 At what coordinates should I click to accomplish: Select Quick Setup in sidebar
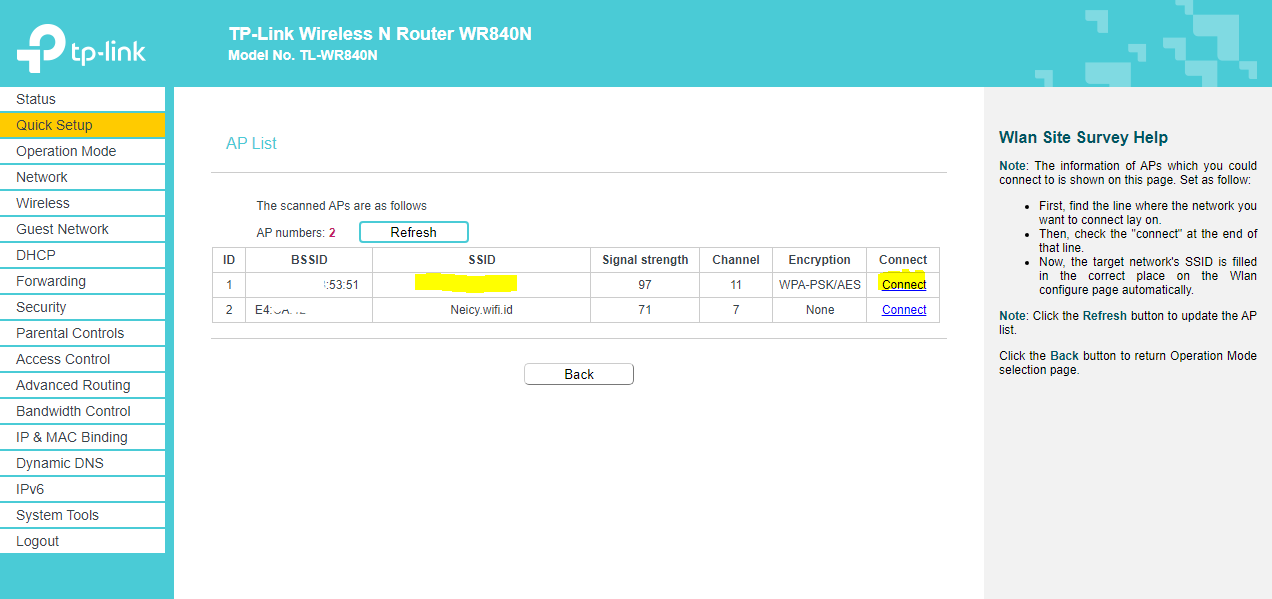point(82,125)
